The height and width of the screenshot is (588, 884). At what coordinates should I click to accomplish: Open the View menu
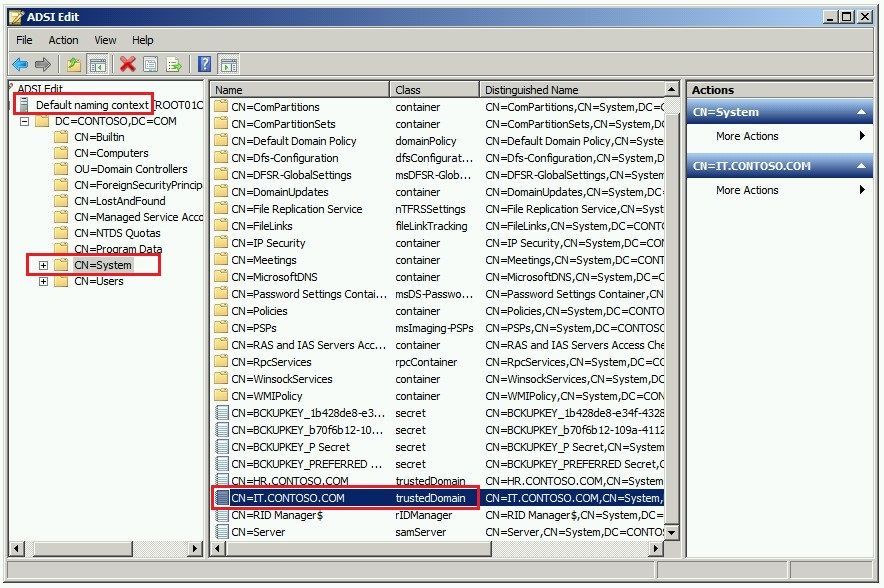click(x=105, y=40)
